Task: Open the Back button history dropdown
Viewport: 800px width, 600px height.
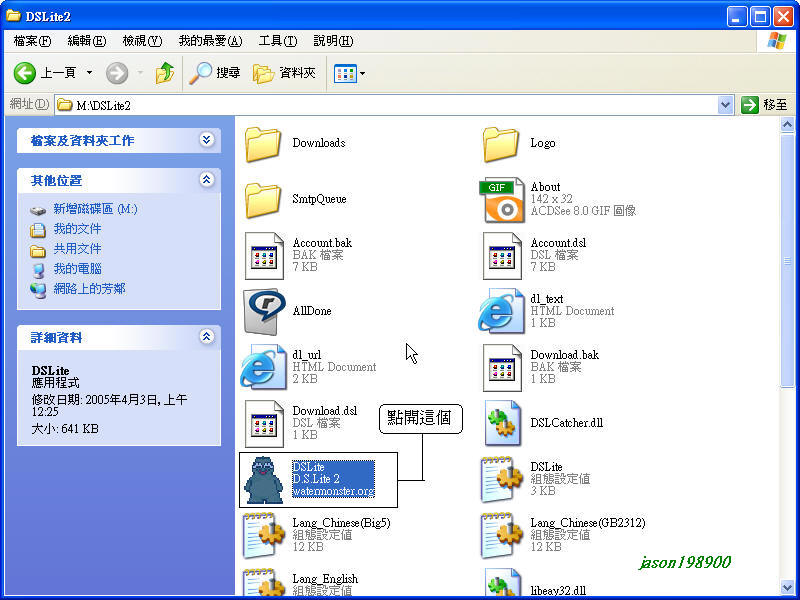Action: pos(89,73)
